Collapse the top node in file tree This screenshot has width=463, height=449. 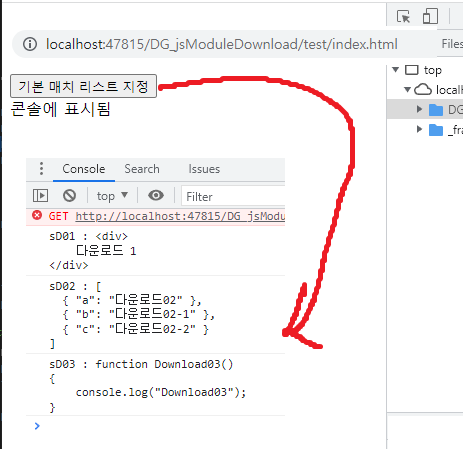tap(396, 70)
